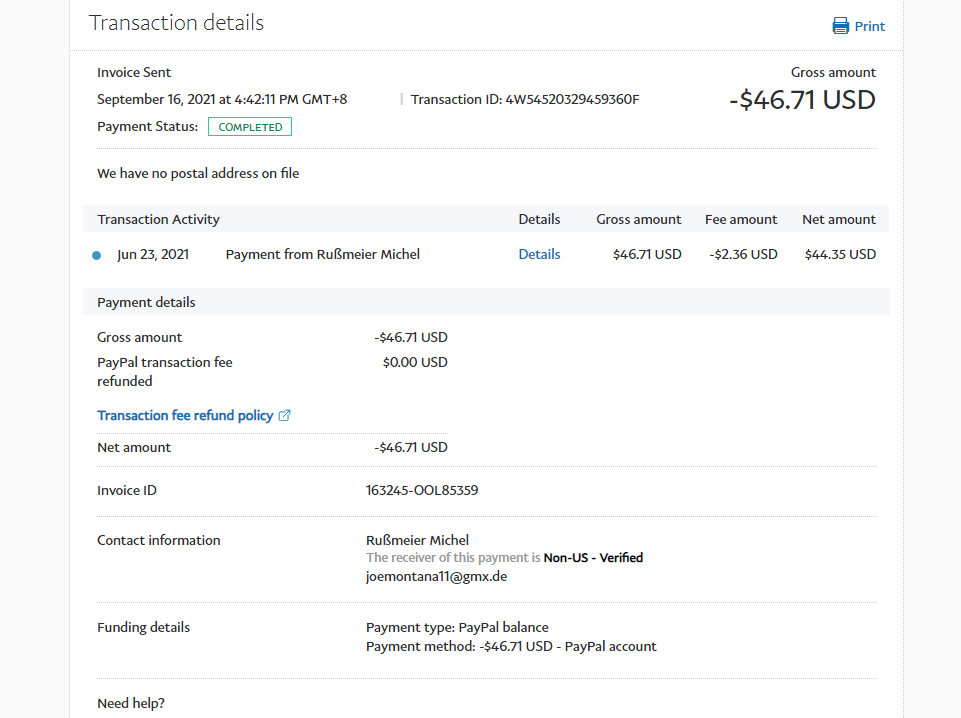Open Details link for Jun 23 payment
Image resolution: width=961 pixels, height=718 pixels.
(x=539, y=254)
